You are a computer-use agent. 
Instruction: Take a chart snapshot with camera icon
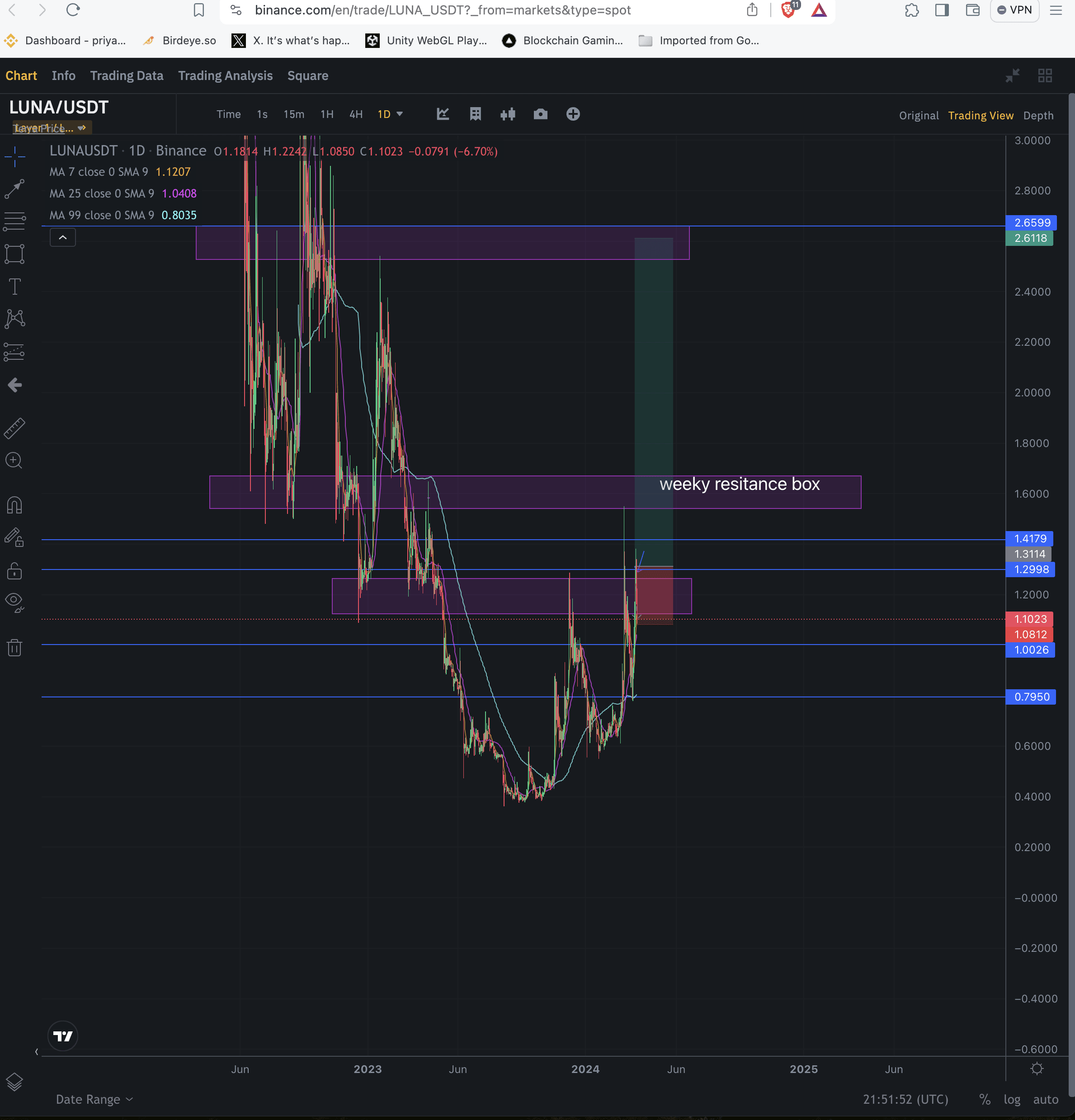point(540,114)
